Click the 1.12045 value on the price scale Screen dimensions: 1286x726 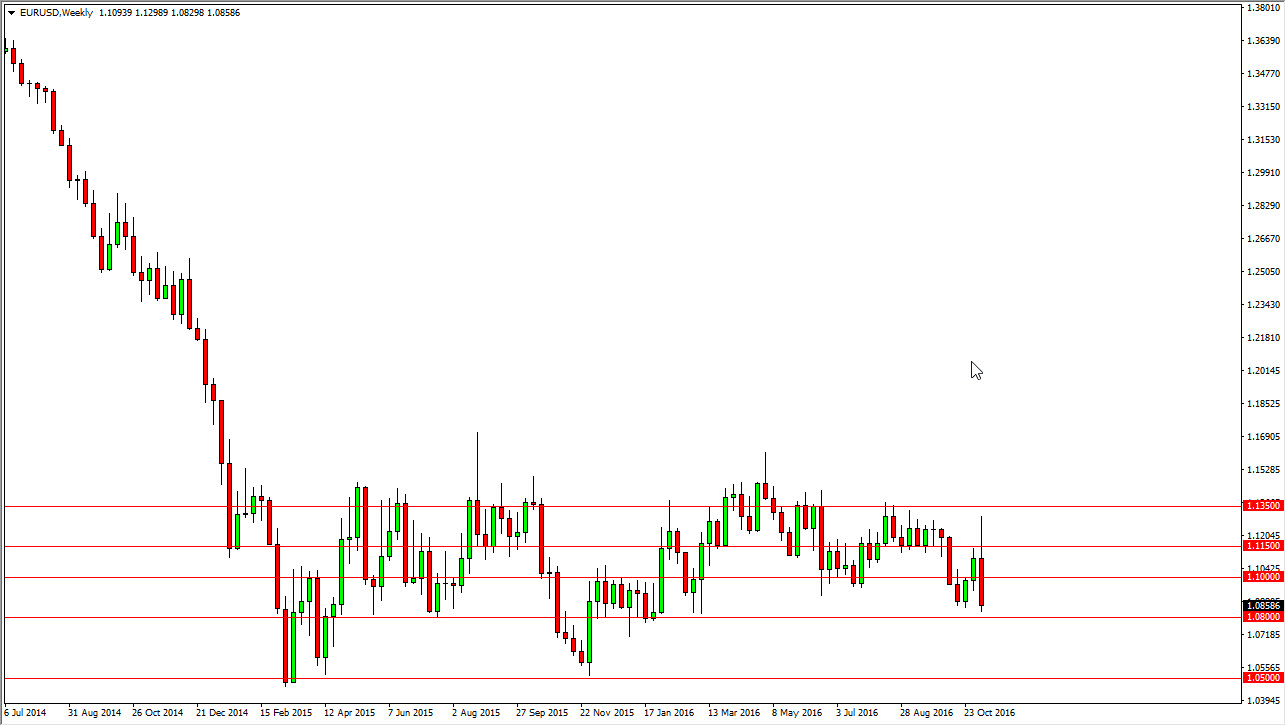pos(1264,537)
